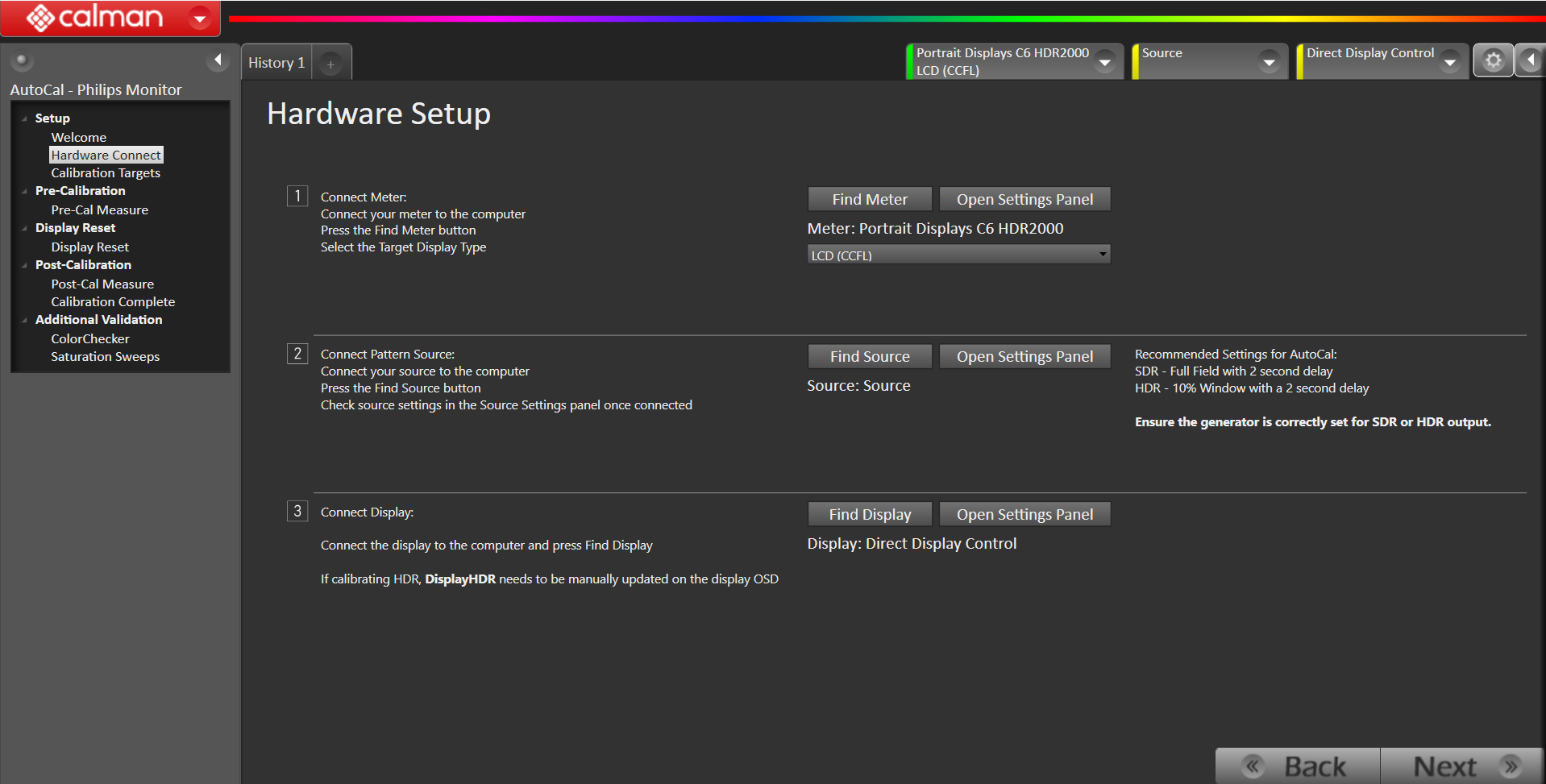The width and height of the screenshot is (1546, 784).
Task: Select the Hardware Connect page
Action: (x=106, y=156)
